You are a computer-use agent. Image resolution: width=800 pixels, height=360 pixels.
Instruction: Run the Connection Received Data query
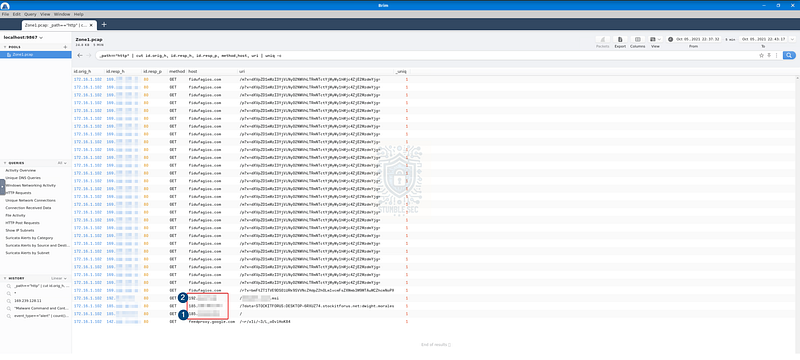(x=28, y=208)
